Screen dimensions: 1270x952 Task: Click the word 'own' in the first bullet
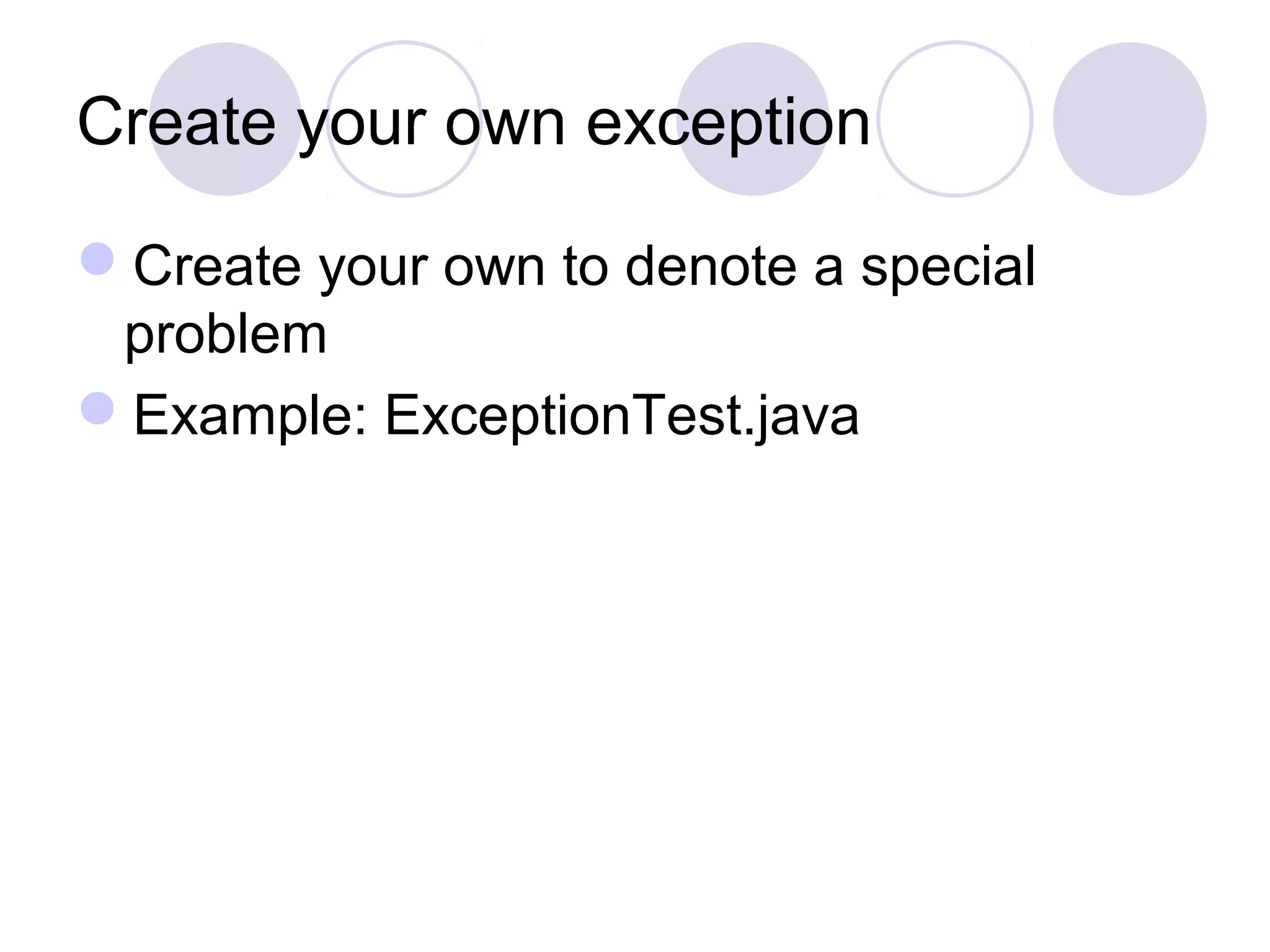coord(494,270)
